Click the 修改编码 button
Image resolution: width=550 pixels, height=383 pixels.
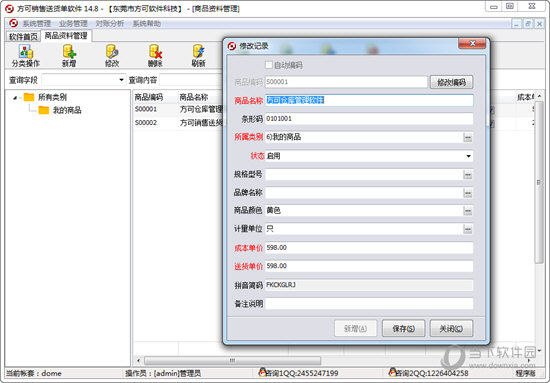coord(451,82)
